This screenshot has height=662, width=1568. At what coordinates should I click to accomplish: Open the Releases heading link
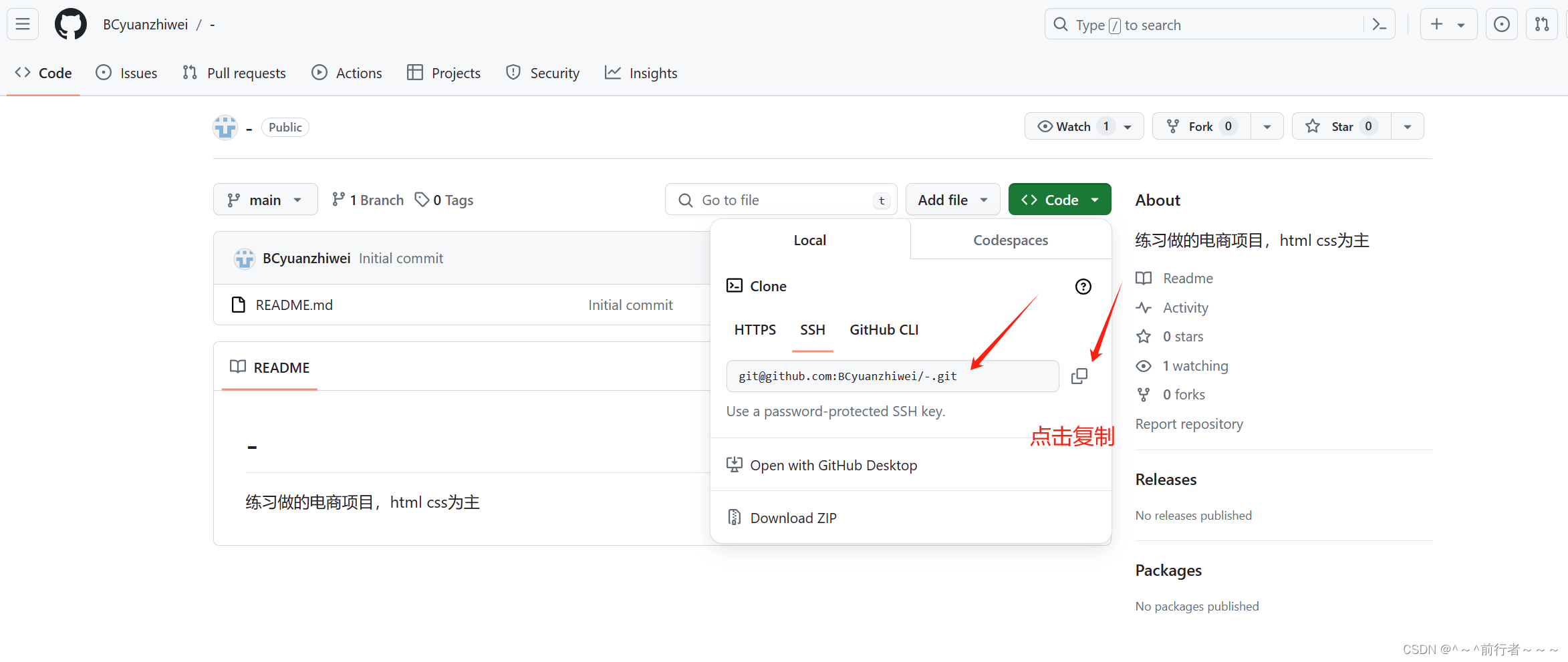coord(1166,480)
